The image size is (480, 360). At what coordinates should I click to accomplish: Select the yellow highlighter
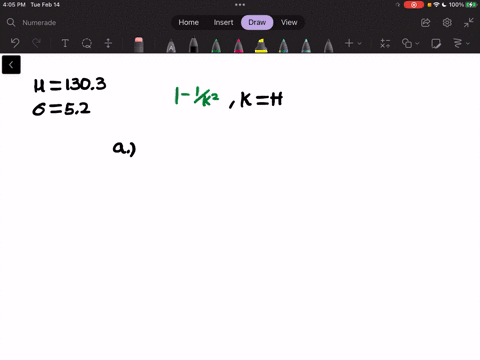261,46
